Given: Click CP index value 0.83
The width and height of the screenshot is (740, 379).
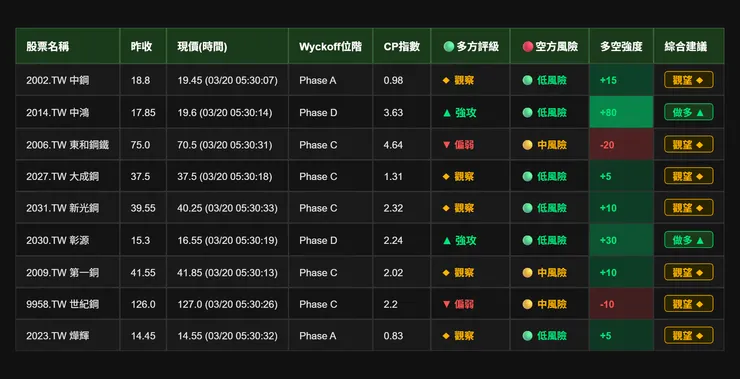Looking at the screenshot, I should pos(393,336).
